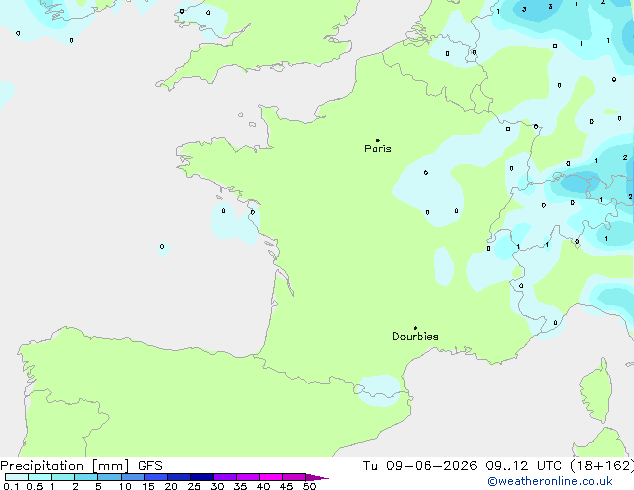Pick the 25–30 mm dark navy legend box
The image size is (634, 490).
(202, 477)
